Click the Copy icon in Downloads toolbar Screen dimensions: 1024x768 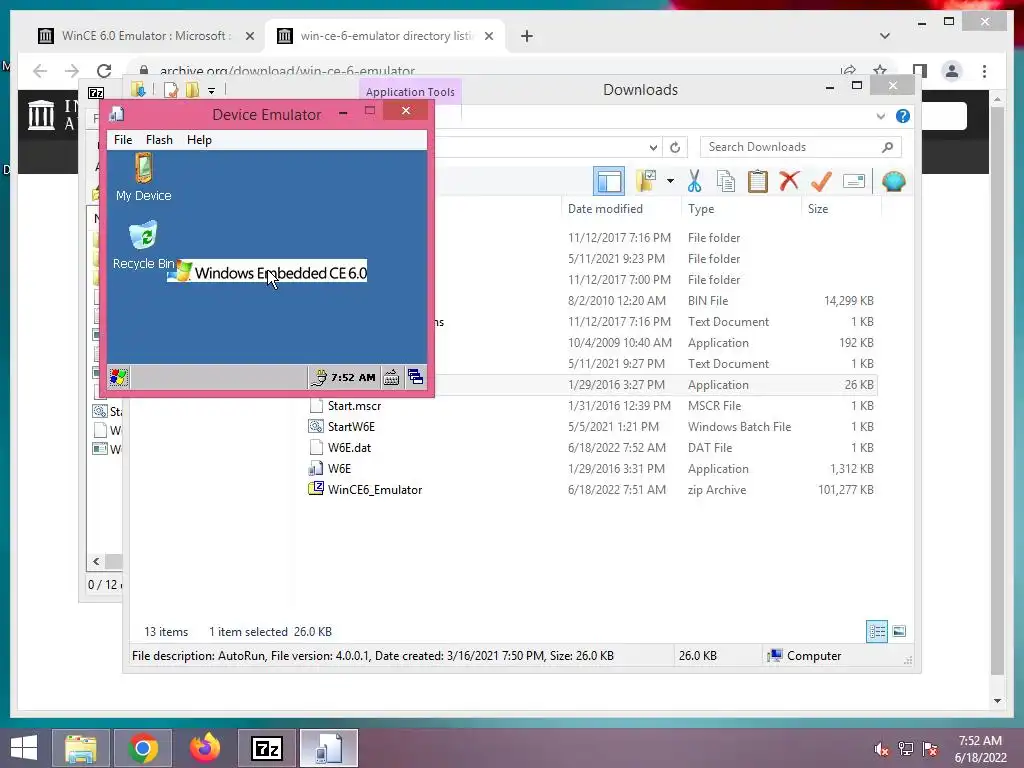726,181
